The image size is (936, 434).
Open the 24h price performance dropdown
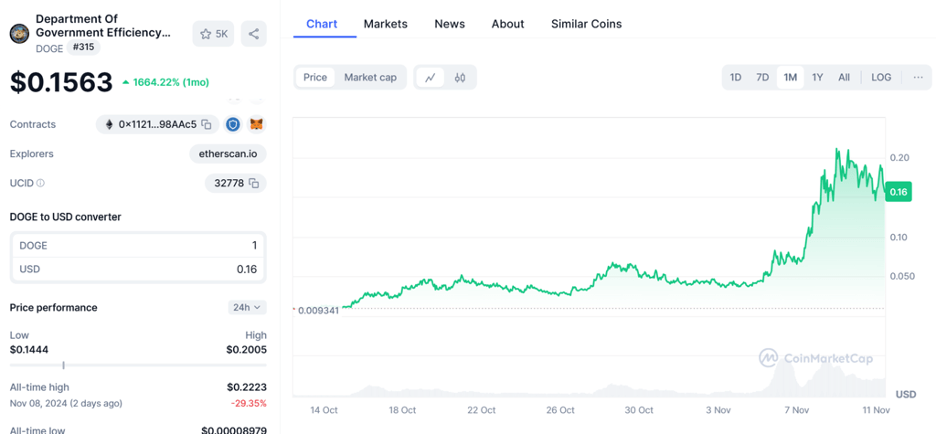tap(246, 308)
